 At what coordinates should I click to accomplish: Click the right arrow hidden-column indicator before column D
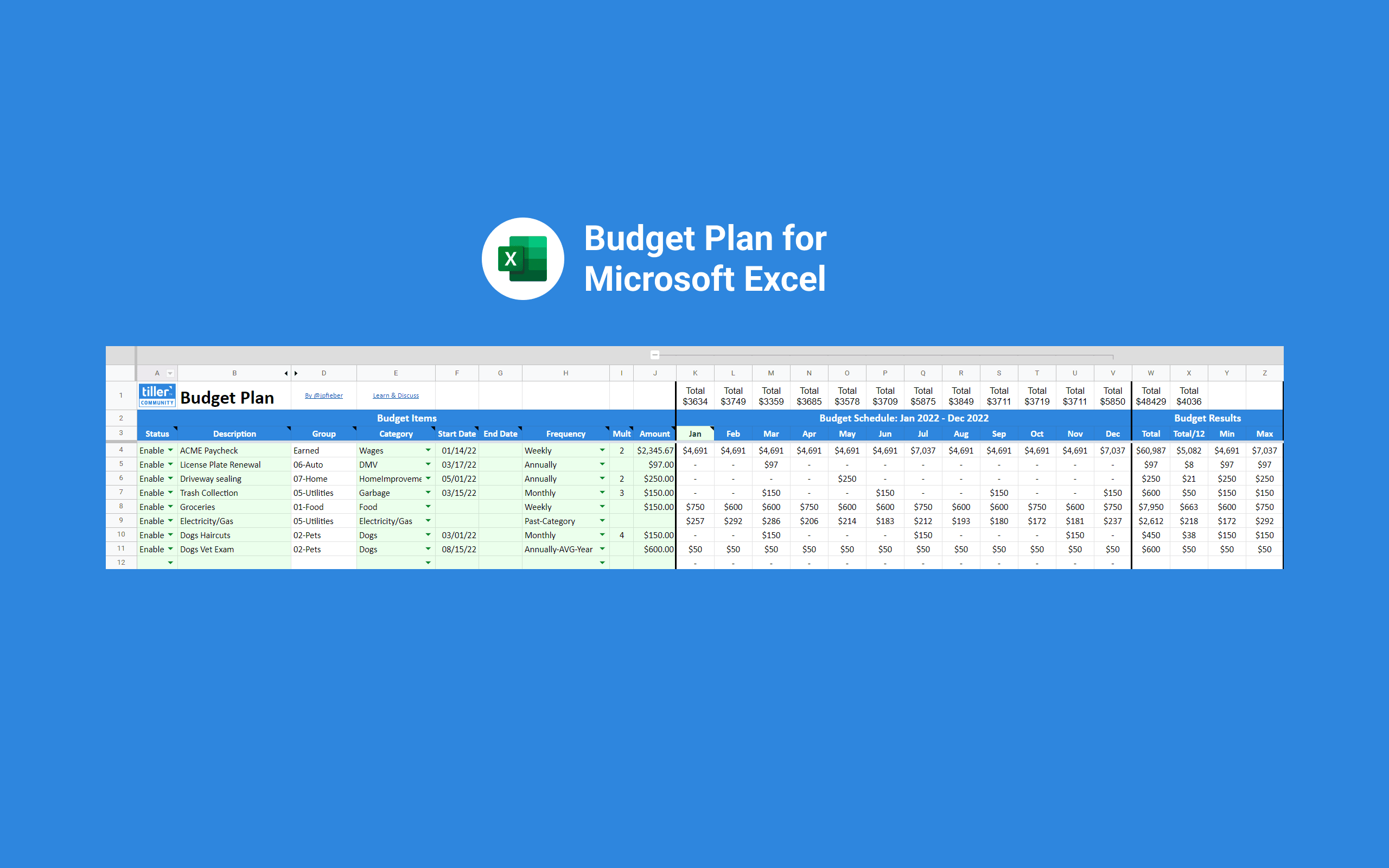tap(296, 373)
